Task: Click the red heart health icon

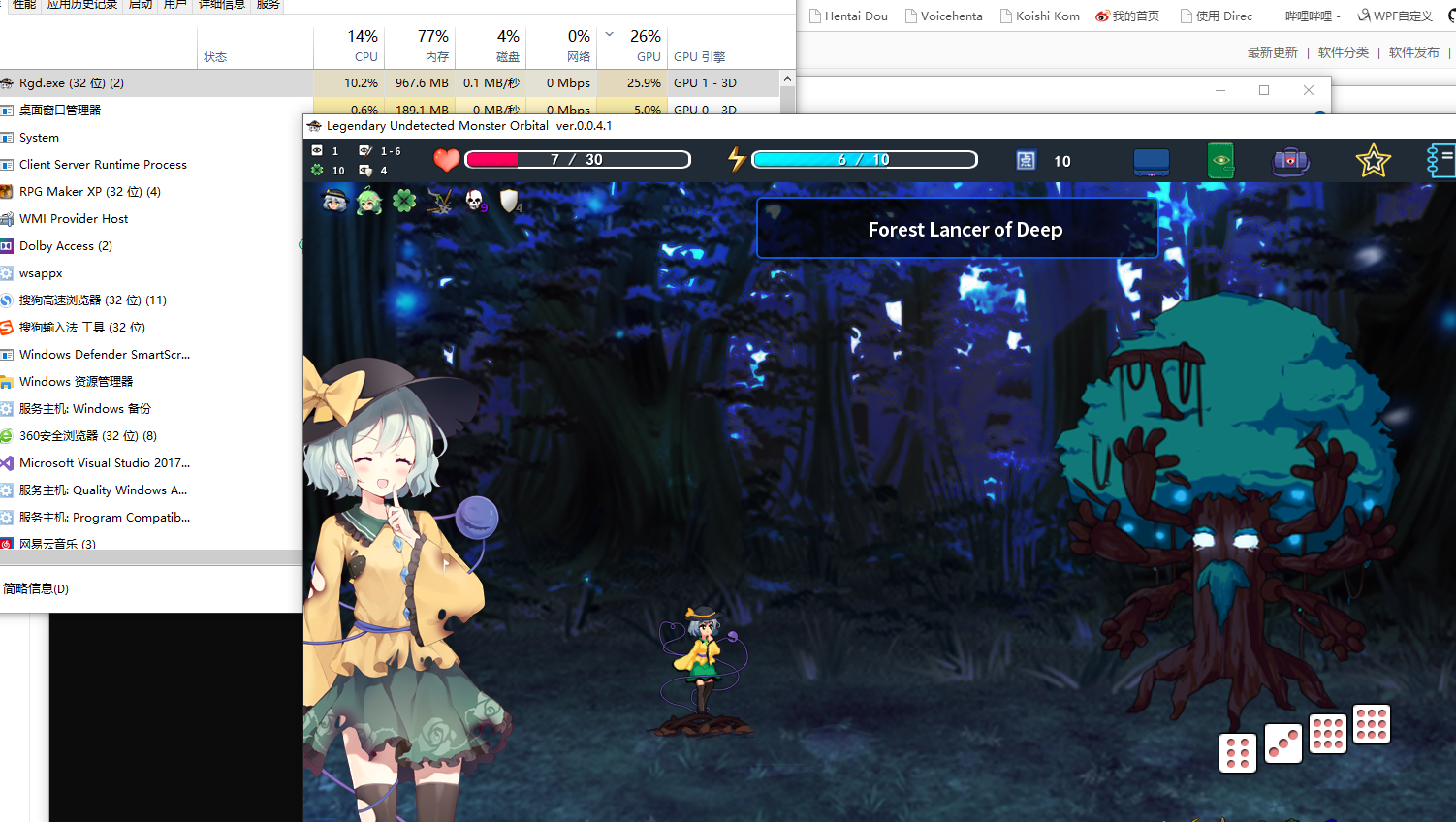Action: (x=446, y=160)
